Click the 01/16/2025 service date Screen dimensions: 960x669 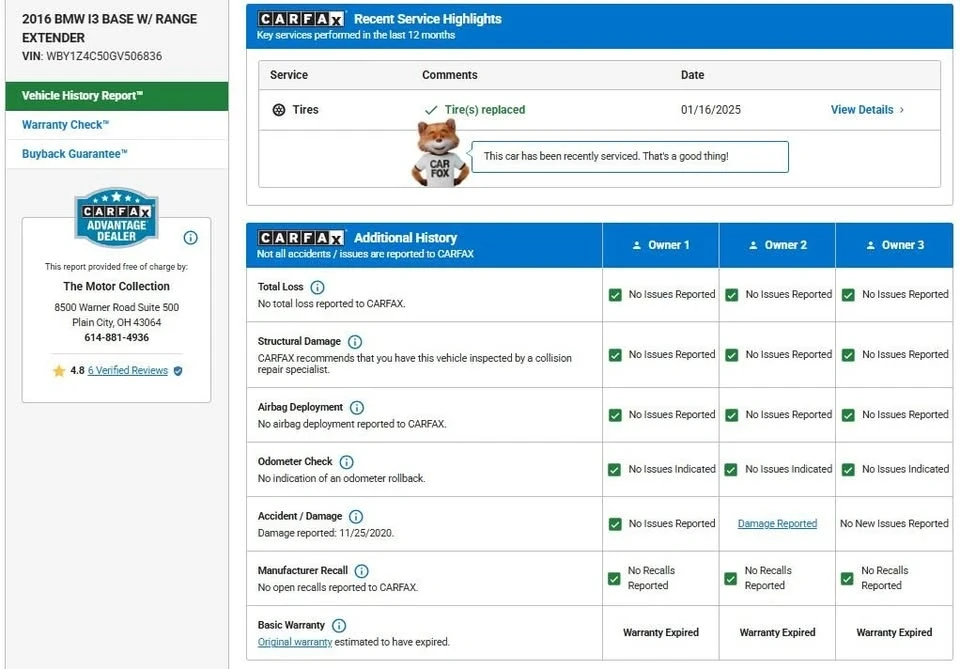click(710, 110)
